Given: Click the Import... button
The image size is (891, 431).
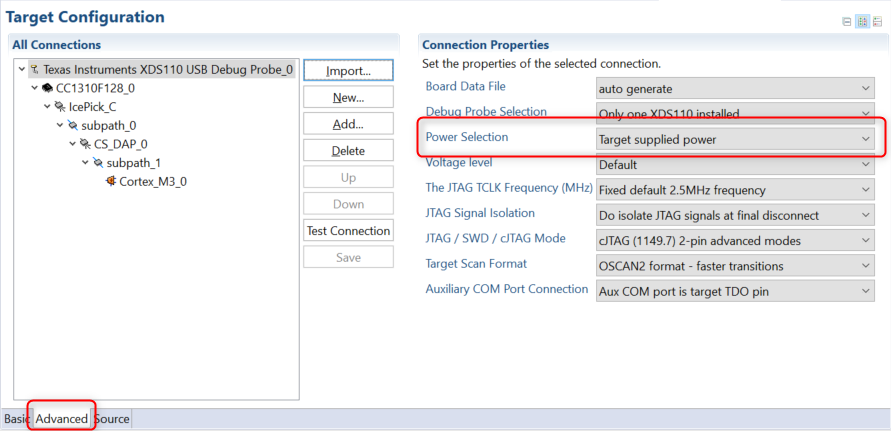Looking at the screenshot, I should point(348,71).
